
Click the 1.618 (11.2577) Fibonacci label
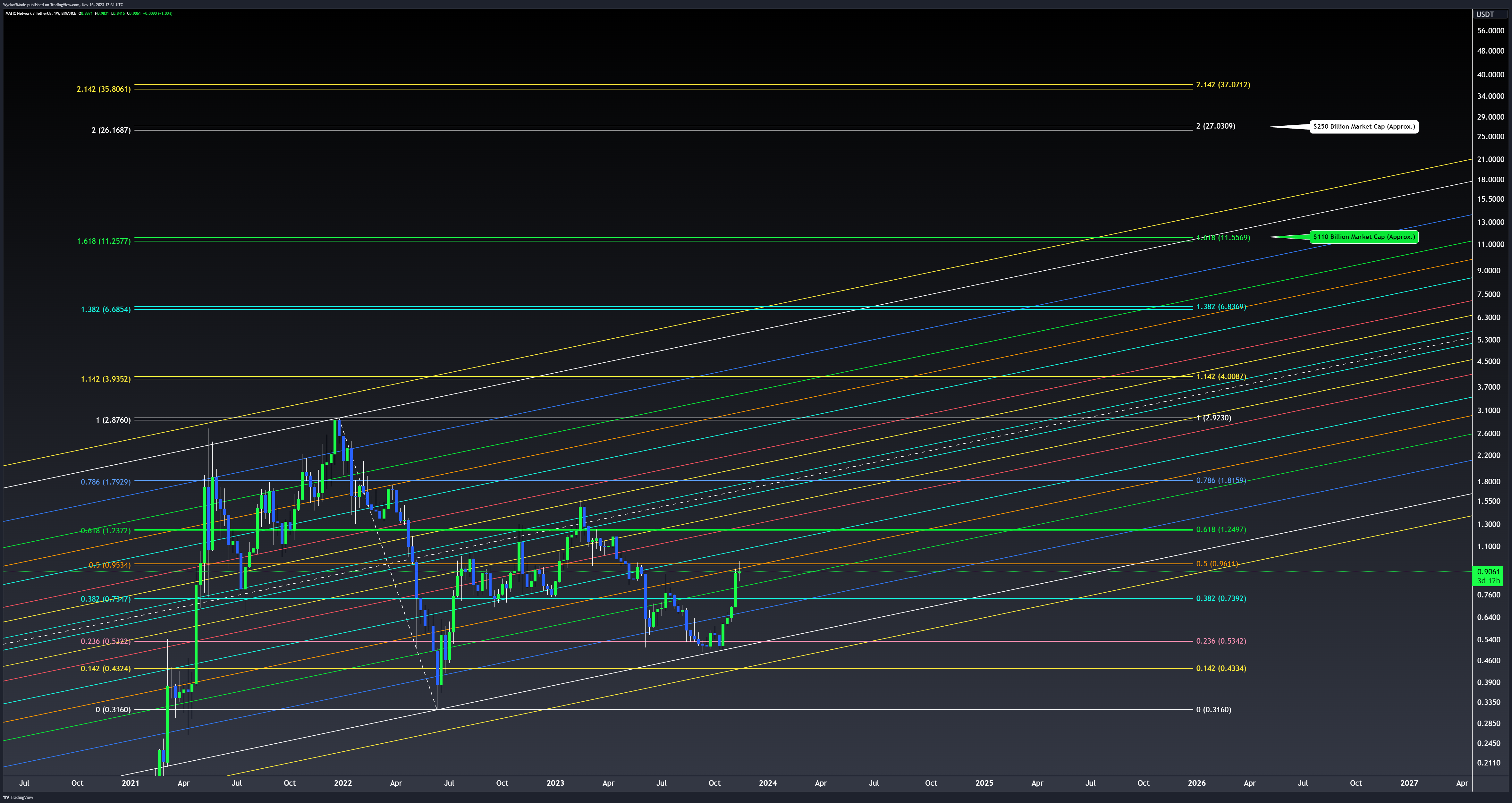[104, 241]
